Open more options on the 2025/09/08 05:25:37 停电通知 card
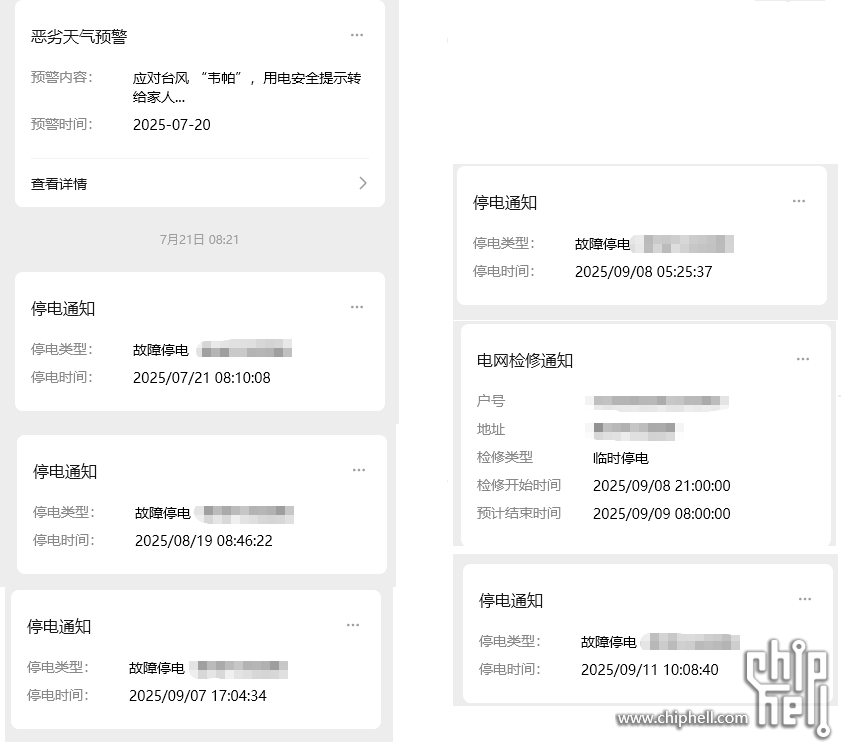Viewport: 844px width, 753px height. click(799, 201)
